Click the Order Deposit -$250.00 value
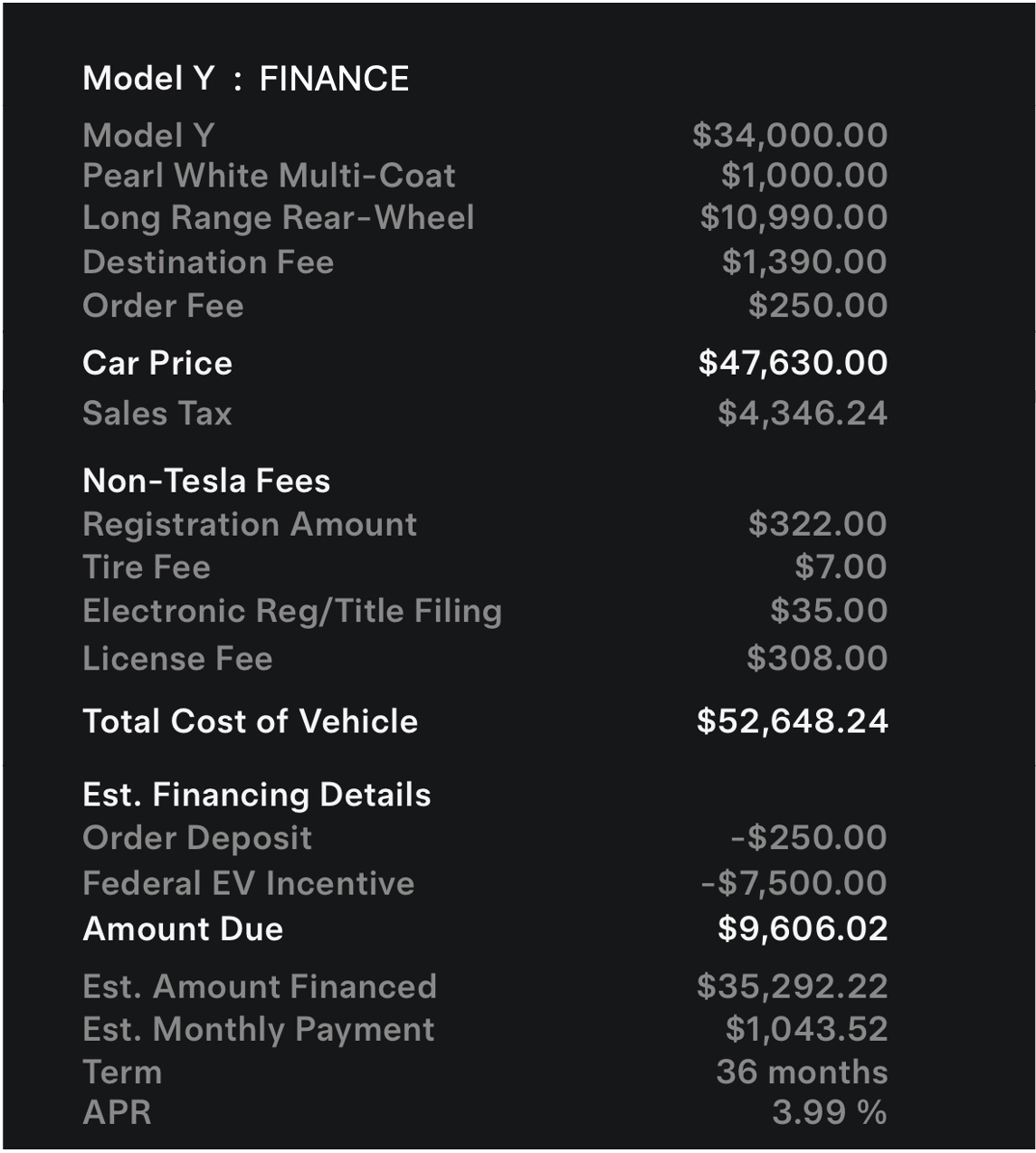The width and height of the screenshot is (1036, 1153). 808,838
